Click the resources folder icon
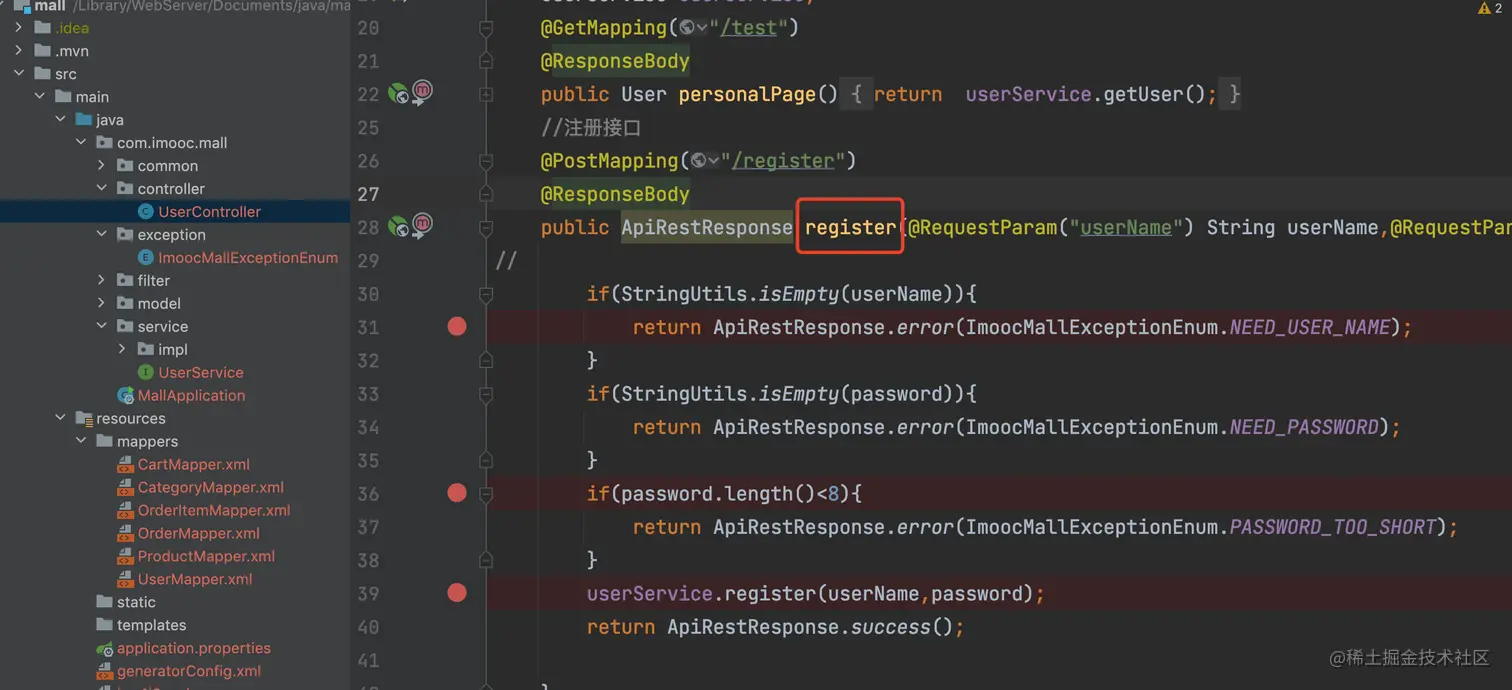This screenshot has height=690, width=1512. coord(84,419)
